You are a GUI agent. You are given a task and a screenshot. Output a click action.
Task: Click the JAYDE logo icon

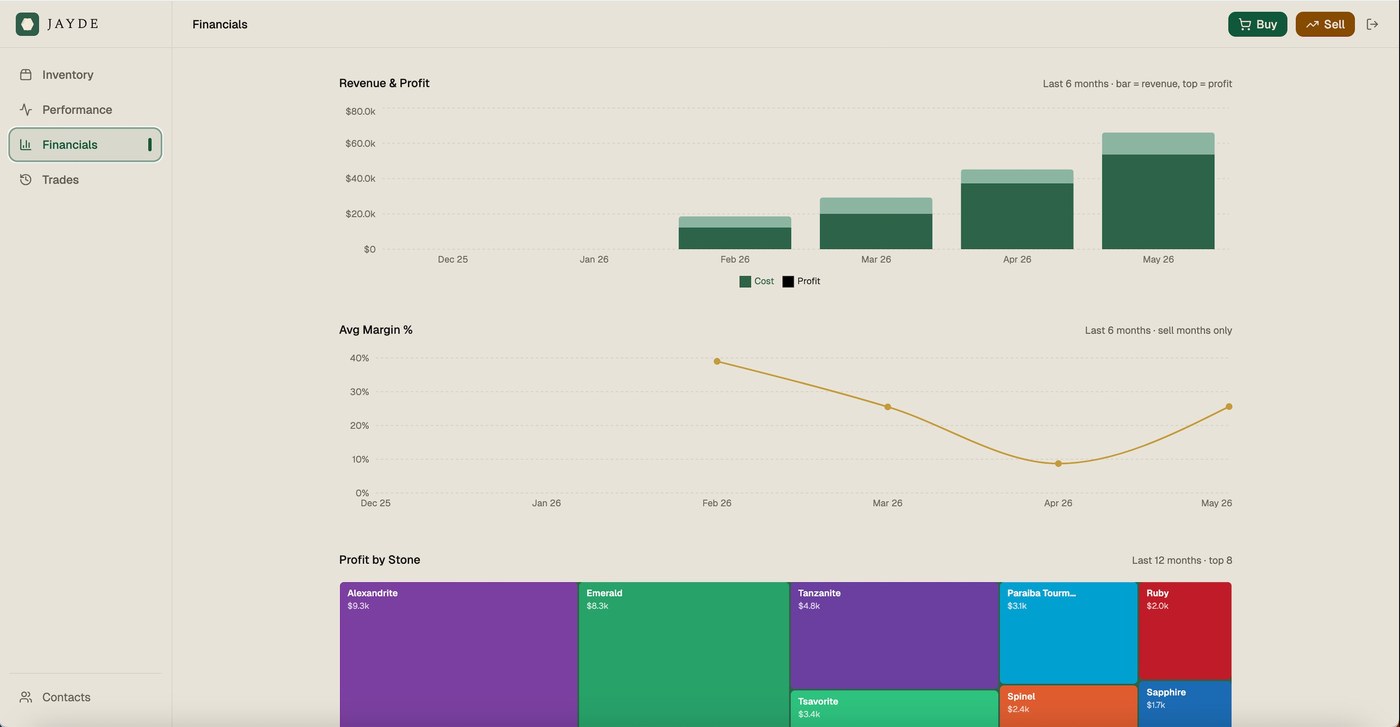[27, 24]
